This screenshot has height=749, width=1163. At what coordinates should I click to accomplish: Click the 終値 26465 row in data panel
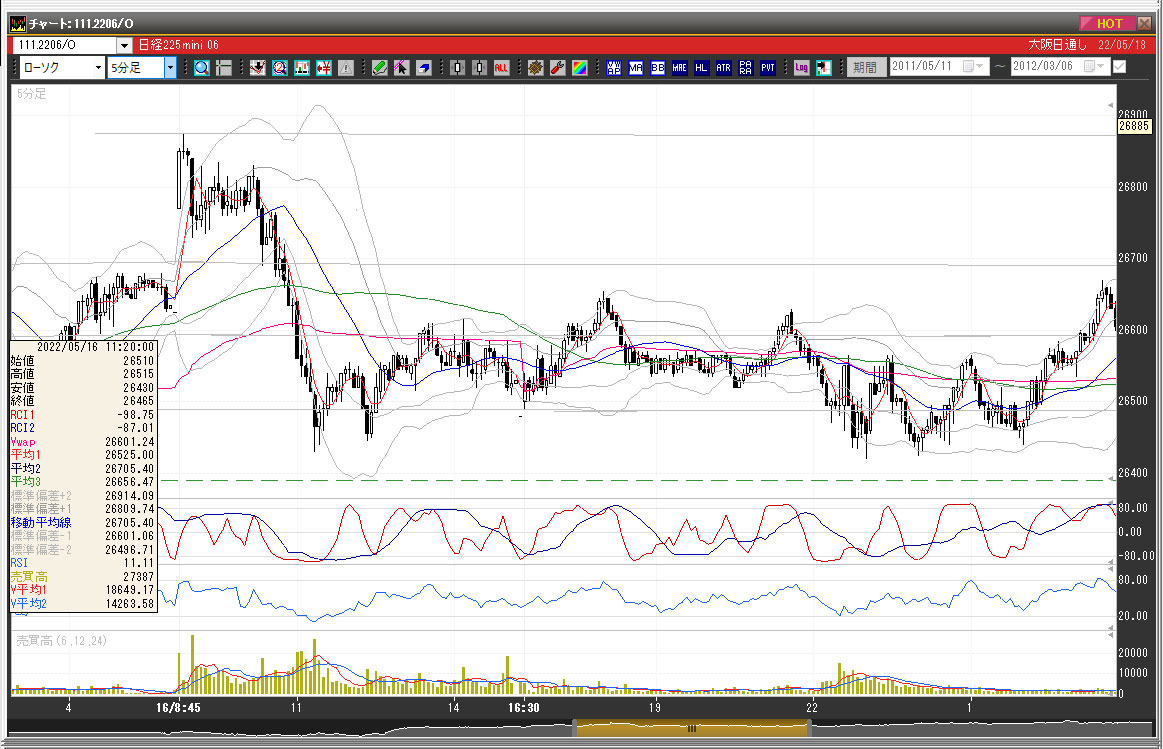83,401
